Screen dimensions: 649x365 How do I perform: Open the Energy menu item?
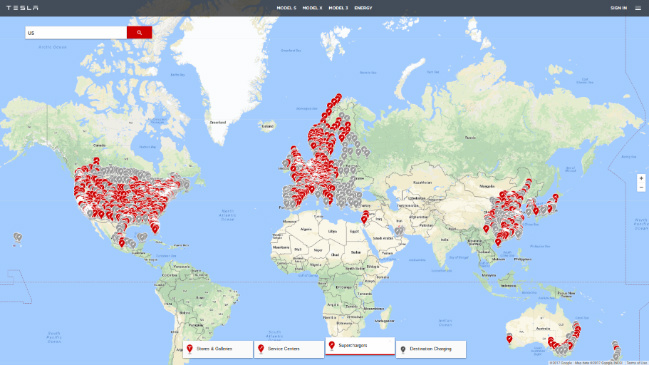point(363,8)
